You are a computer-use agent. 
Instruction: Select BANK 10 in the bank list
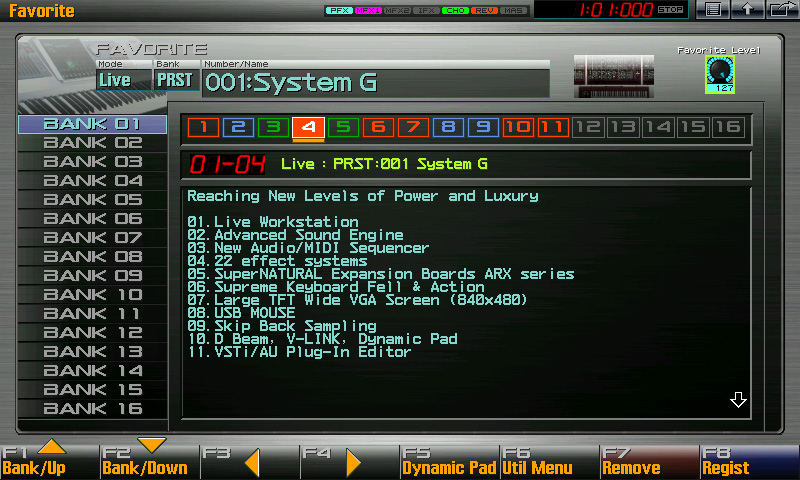pyautogui.click(x=92, y=295)
